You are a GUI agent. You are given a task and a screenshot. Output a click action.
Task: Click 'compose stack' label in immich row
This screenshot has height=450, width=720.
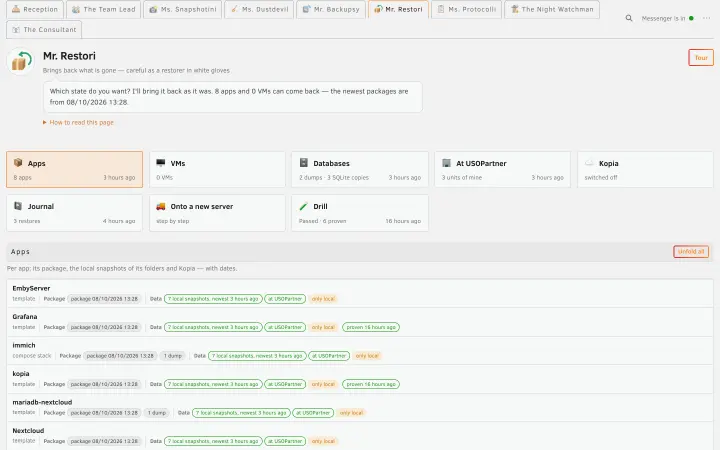32,356
